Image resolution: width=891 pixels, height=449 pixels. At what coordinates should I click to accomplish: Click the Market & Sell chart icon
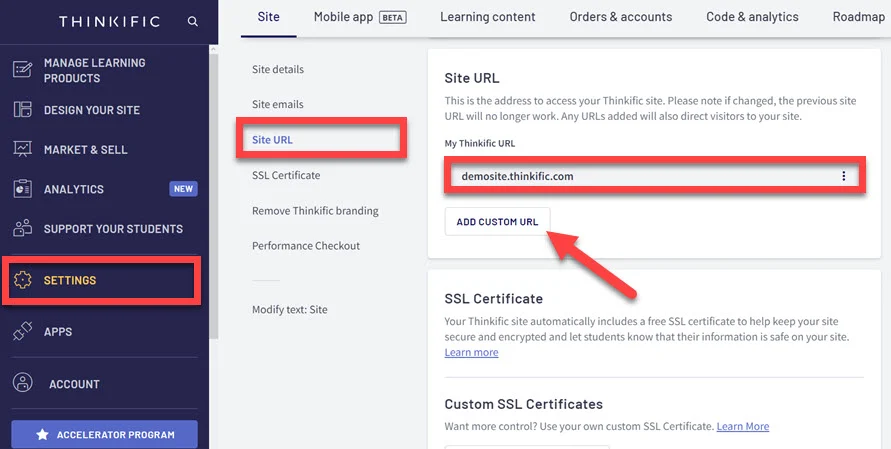tap(22, 149)
